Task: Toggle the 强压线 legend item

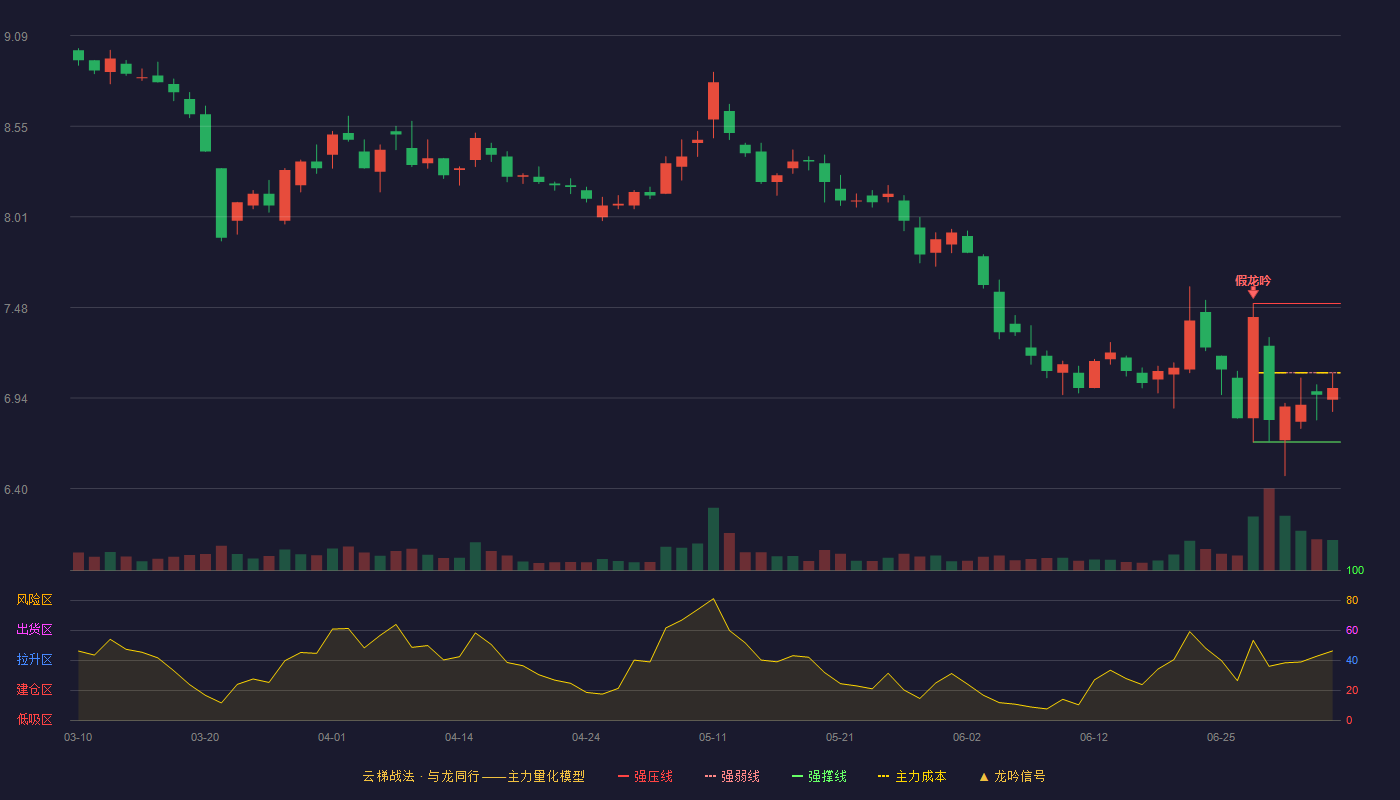Action: tap(645, 776)
